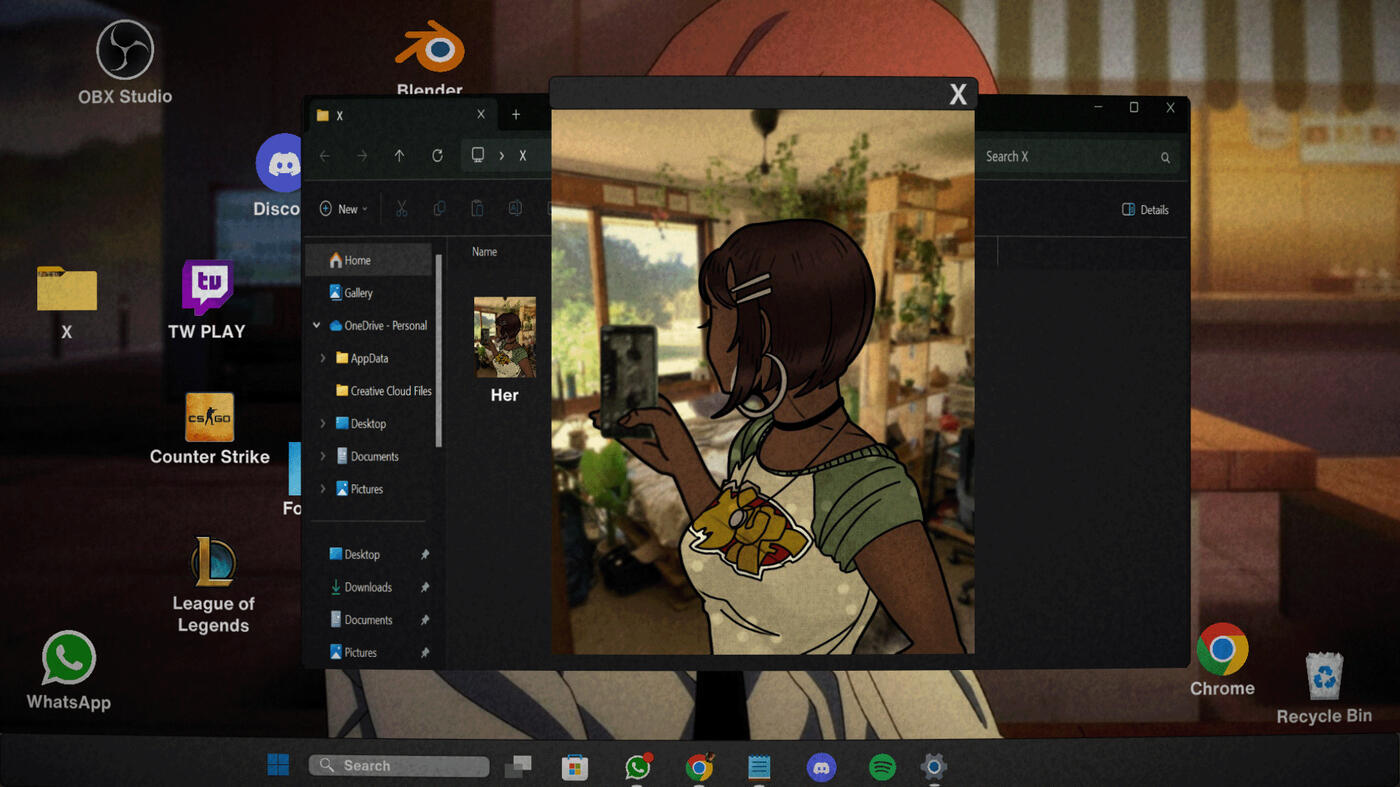Screen dimensions: 1400x787
Task: Open the TW PLAY desktop shortcut
Action: [x=207, y=289]
